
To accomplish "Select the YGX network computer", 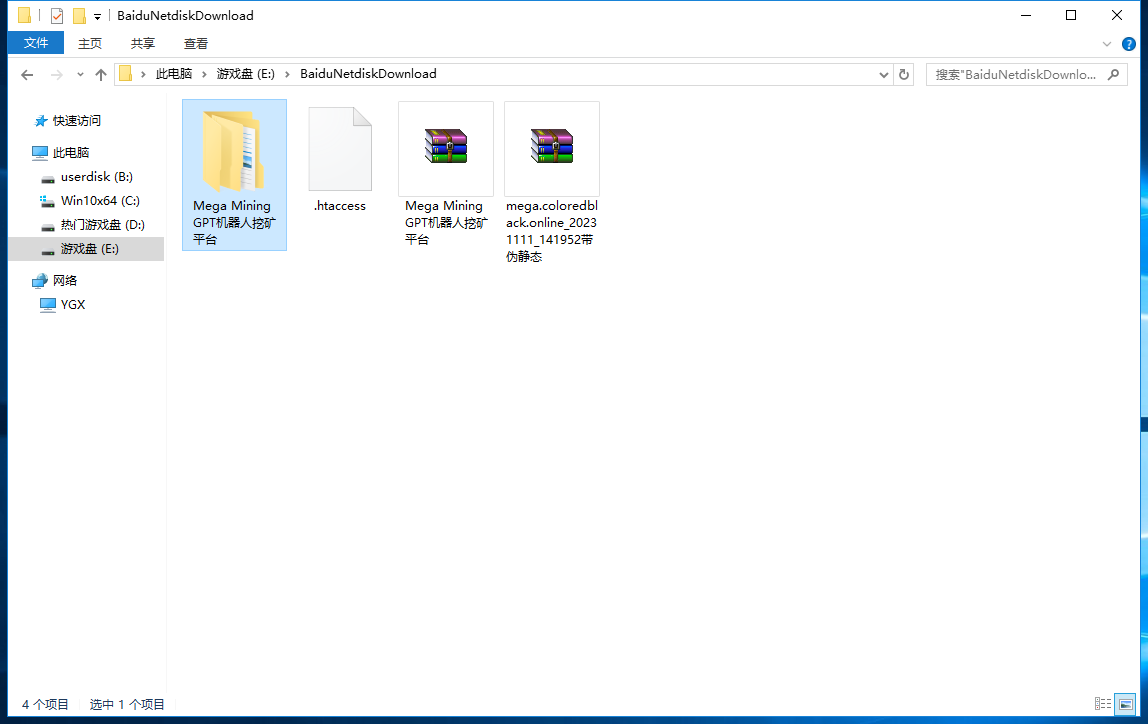I will pos(72,305).
